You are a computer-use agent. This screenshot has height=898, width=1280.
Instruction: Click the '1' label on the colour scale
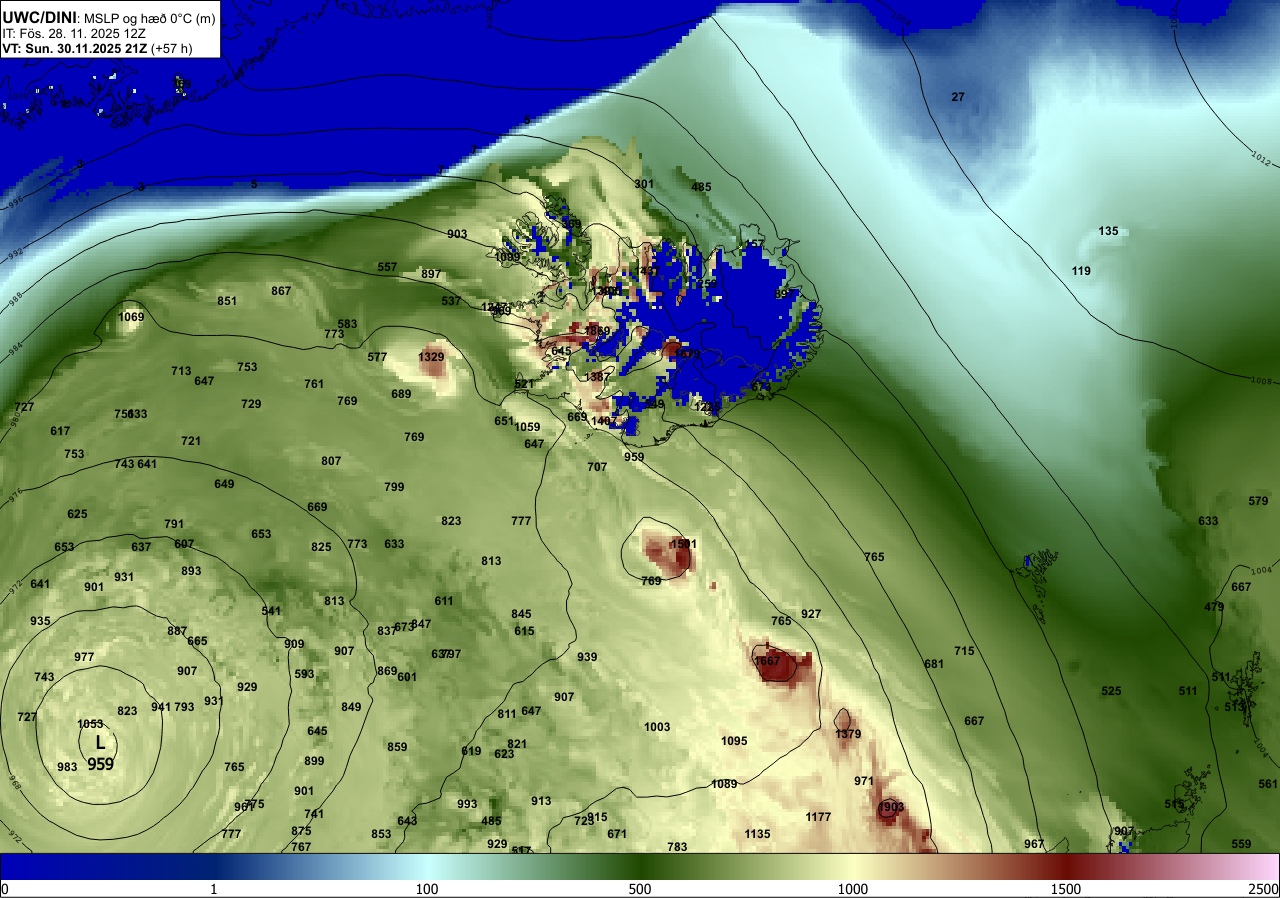coord(214,889)
